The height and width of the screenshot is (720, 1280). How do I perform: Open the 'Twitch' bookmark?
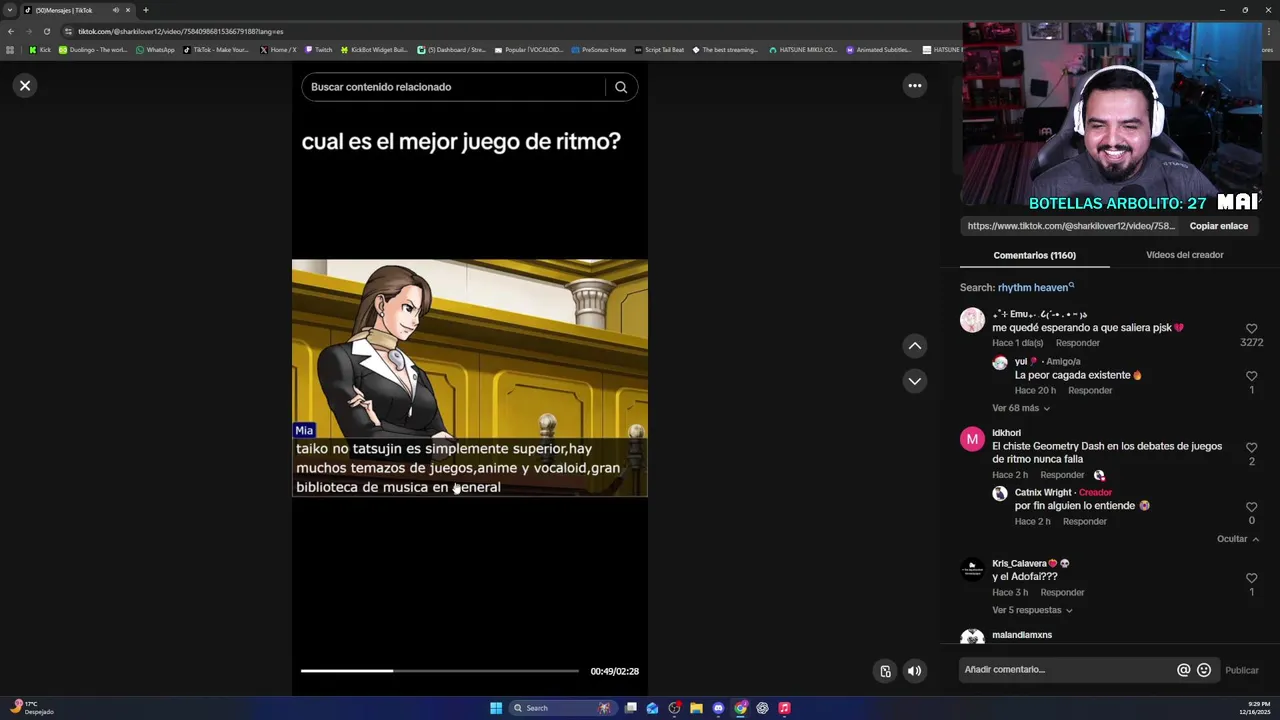pyautogui.click(x=318, y=49)
